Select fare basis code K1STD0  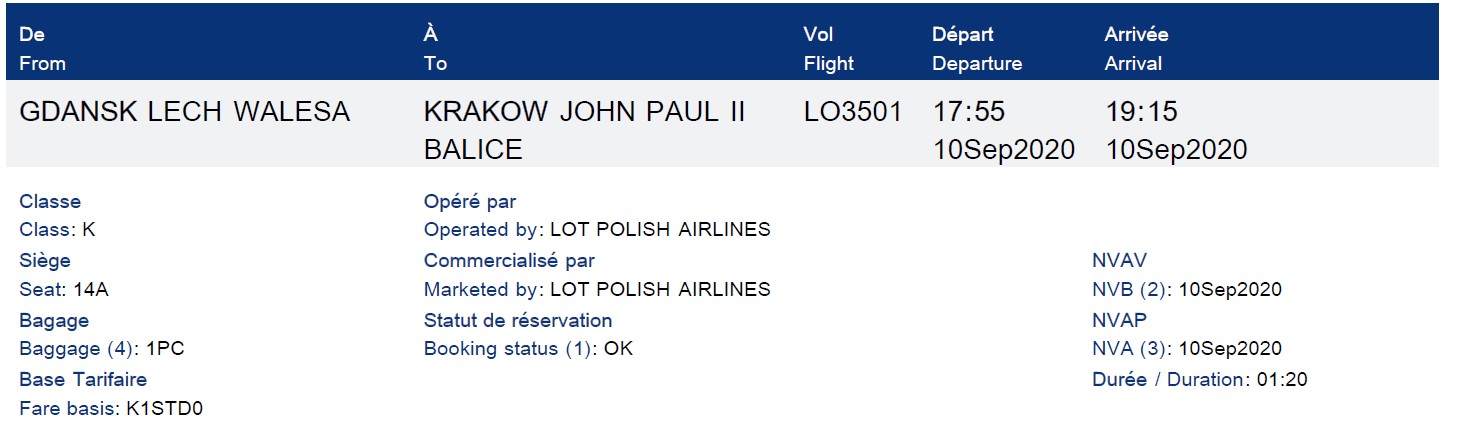(x=164, y=409)
